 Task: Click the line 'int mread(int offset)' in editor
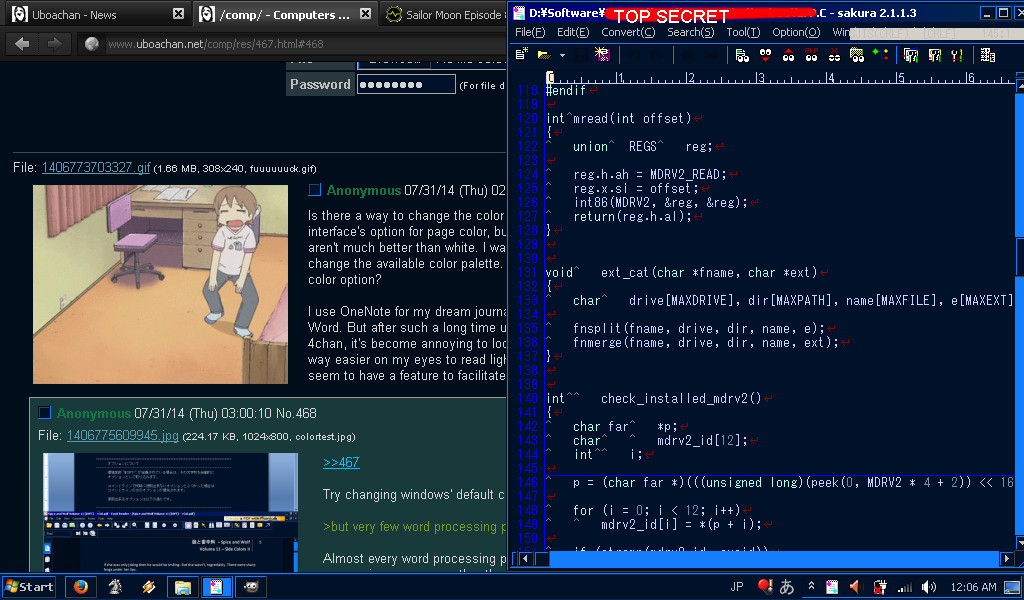click(619, 118)
